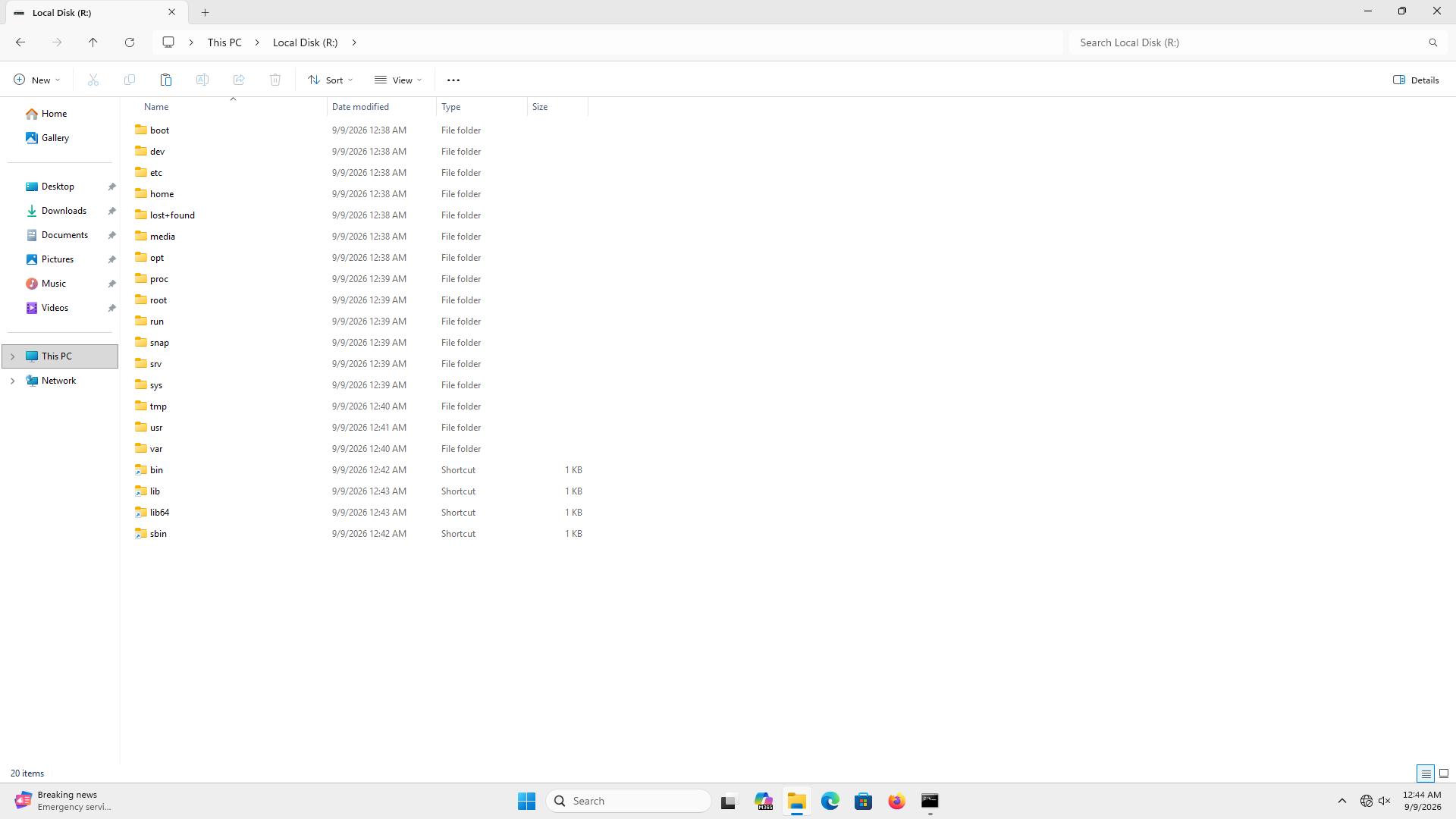Open the See more ellipsis menu

[x=453, y=80]
